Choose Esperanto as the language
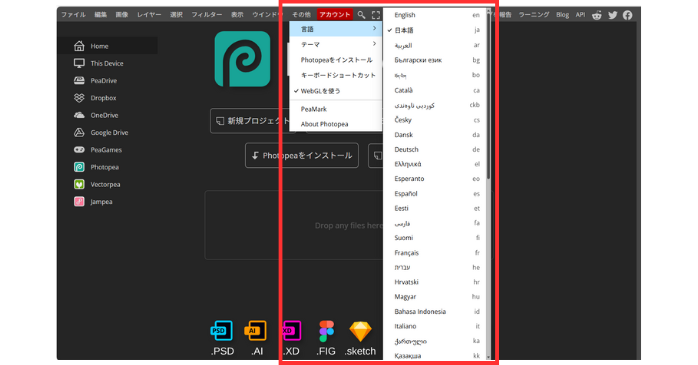 tap(434, 179)
